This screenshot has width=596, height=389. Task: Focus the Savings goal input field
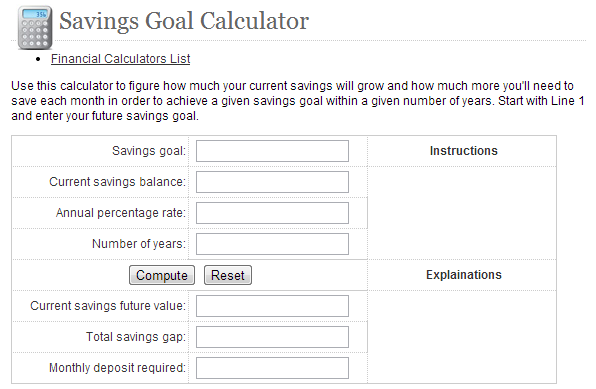pyautogui.click(x=272, y=151)
